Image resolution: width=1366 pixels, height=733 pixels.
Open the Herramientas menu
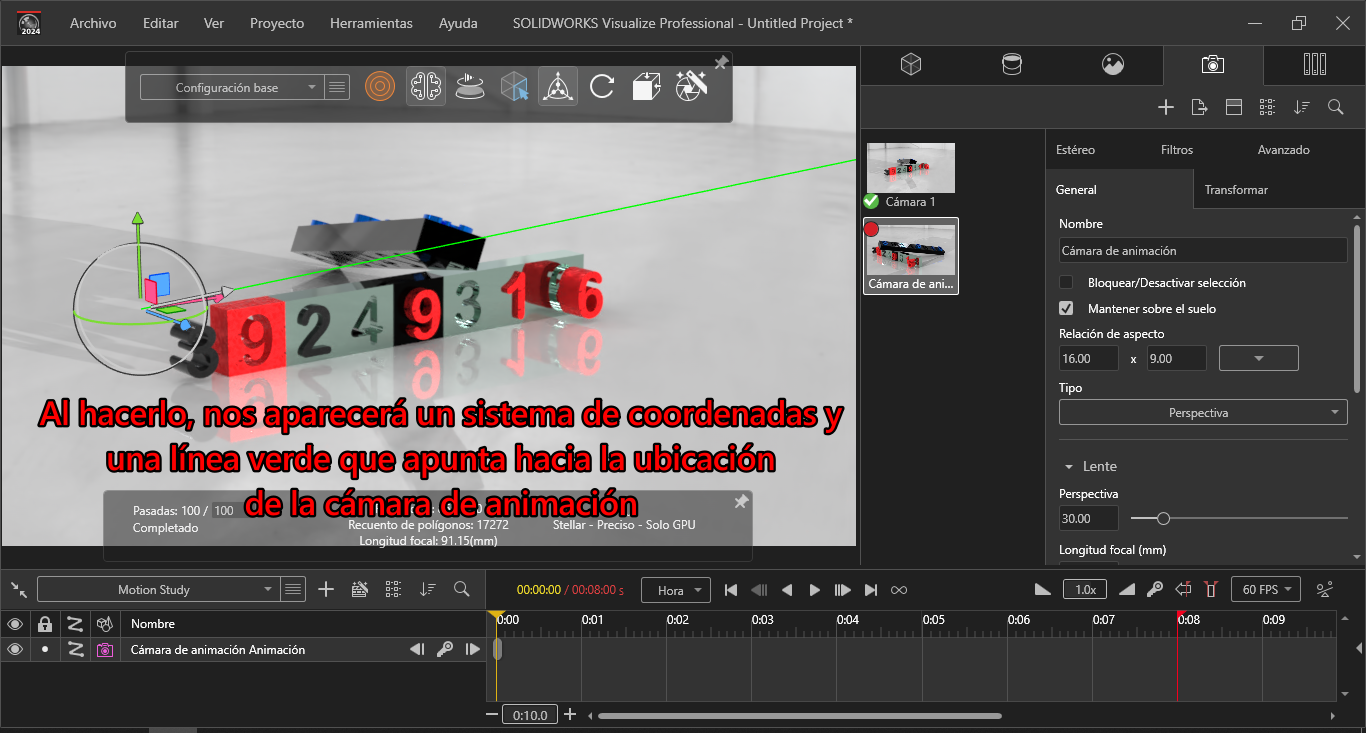371,23
